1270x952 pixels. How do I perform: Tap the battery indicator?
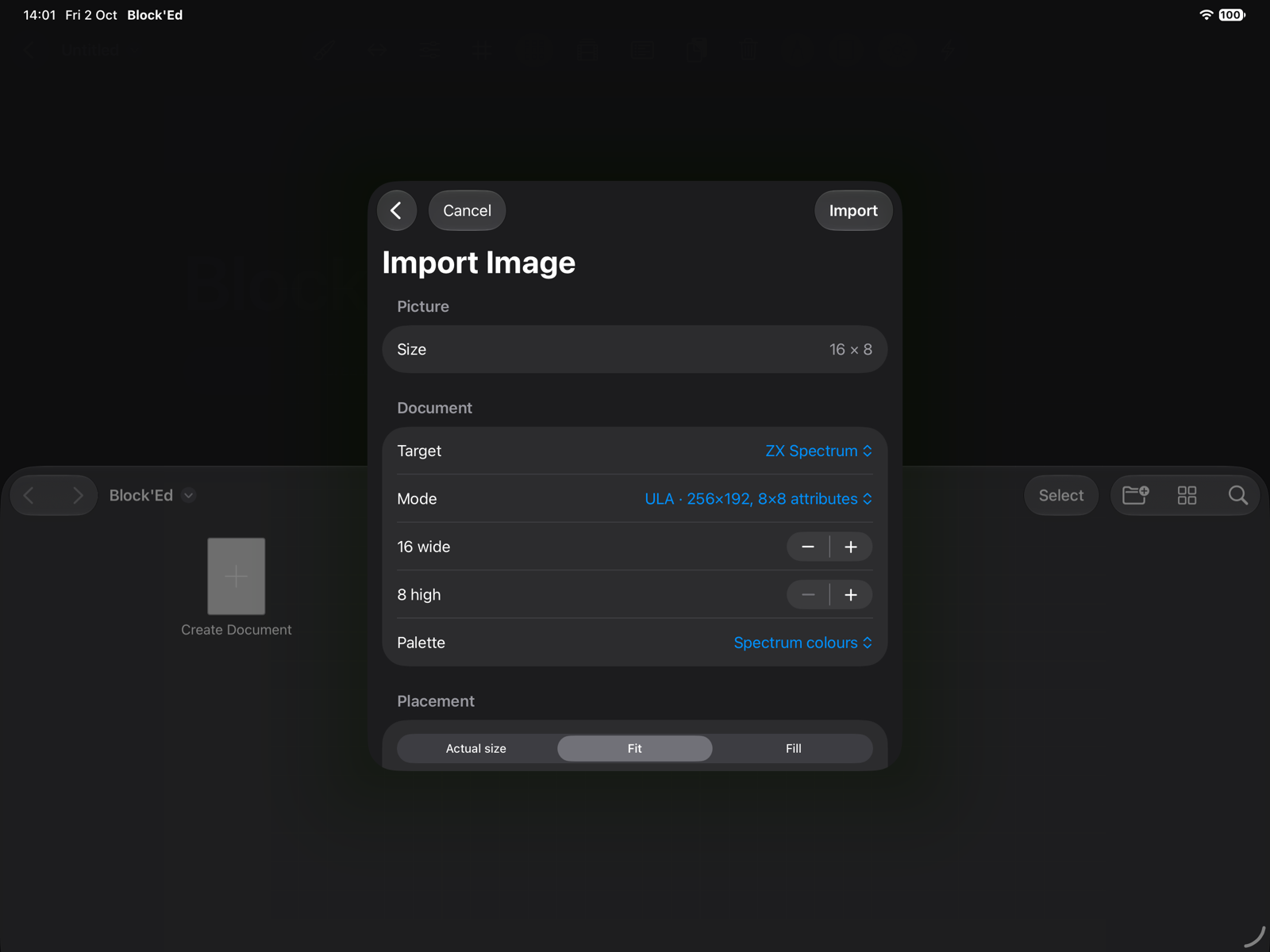(x=1232, y=15)
